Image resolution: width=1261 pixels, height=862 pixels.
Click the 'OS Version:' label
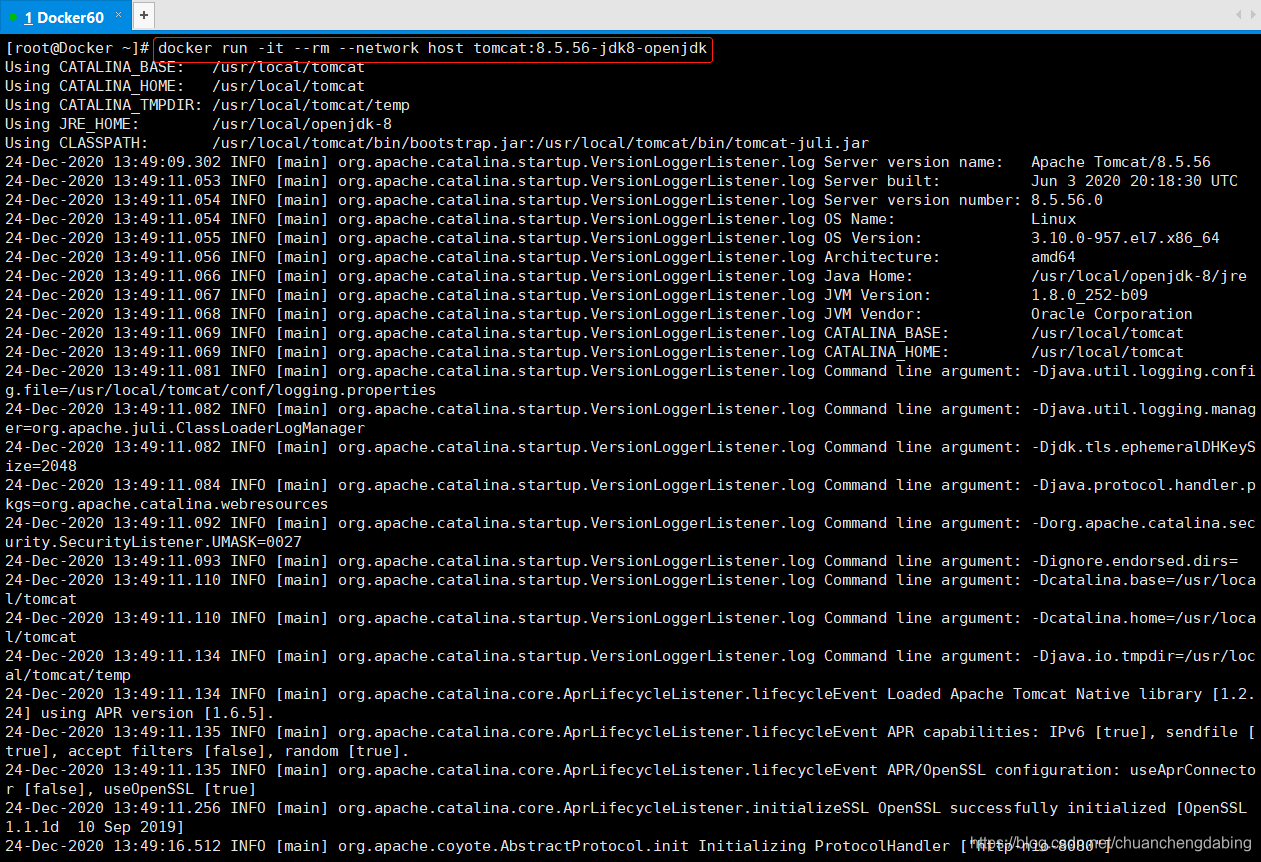click(873, 238)
